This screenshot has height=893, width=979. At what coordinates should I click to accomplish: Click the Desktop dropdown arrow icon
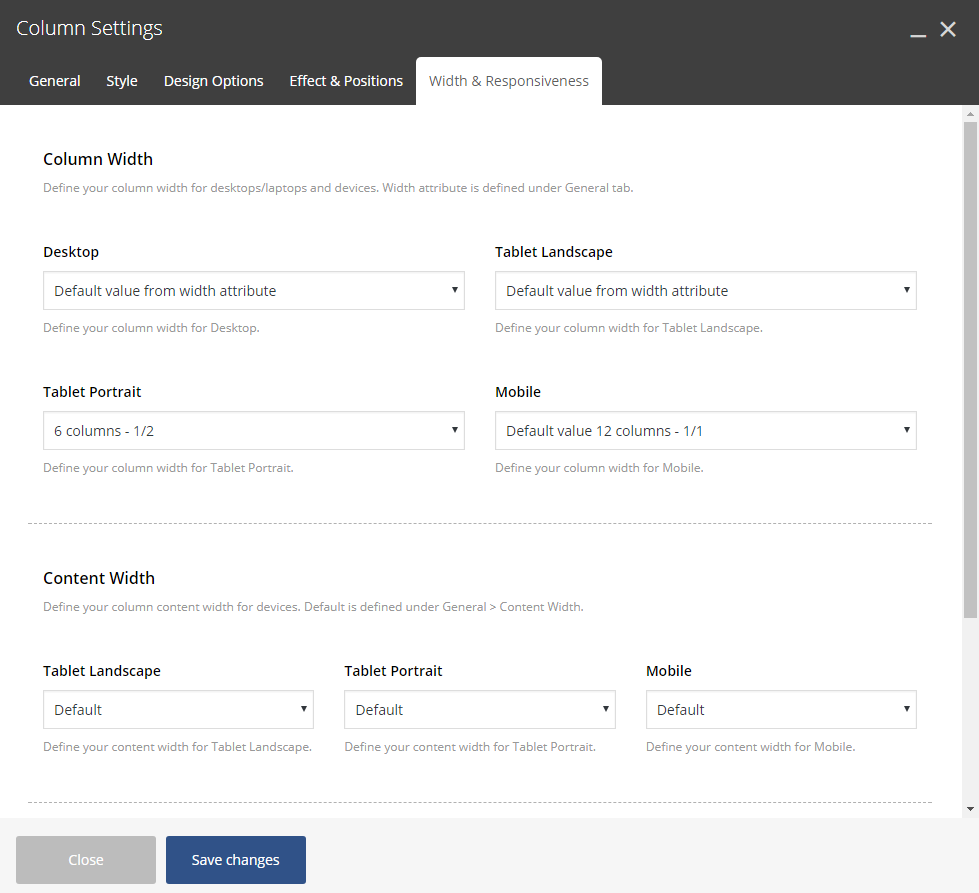[x=455, y=290]
